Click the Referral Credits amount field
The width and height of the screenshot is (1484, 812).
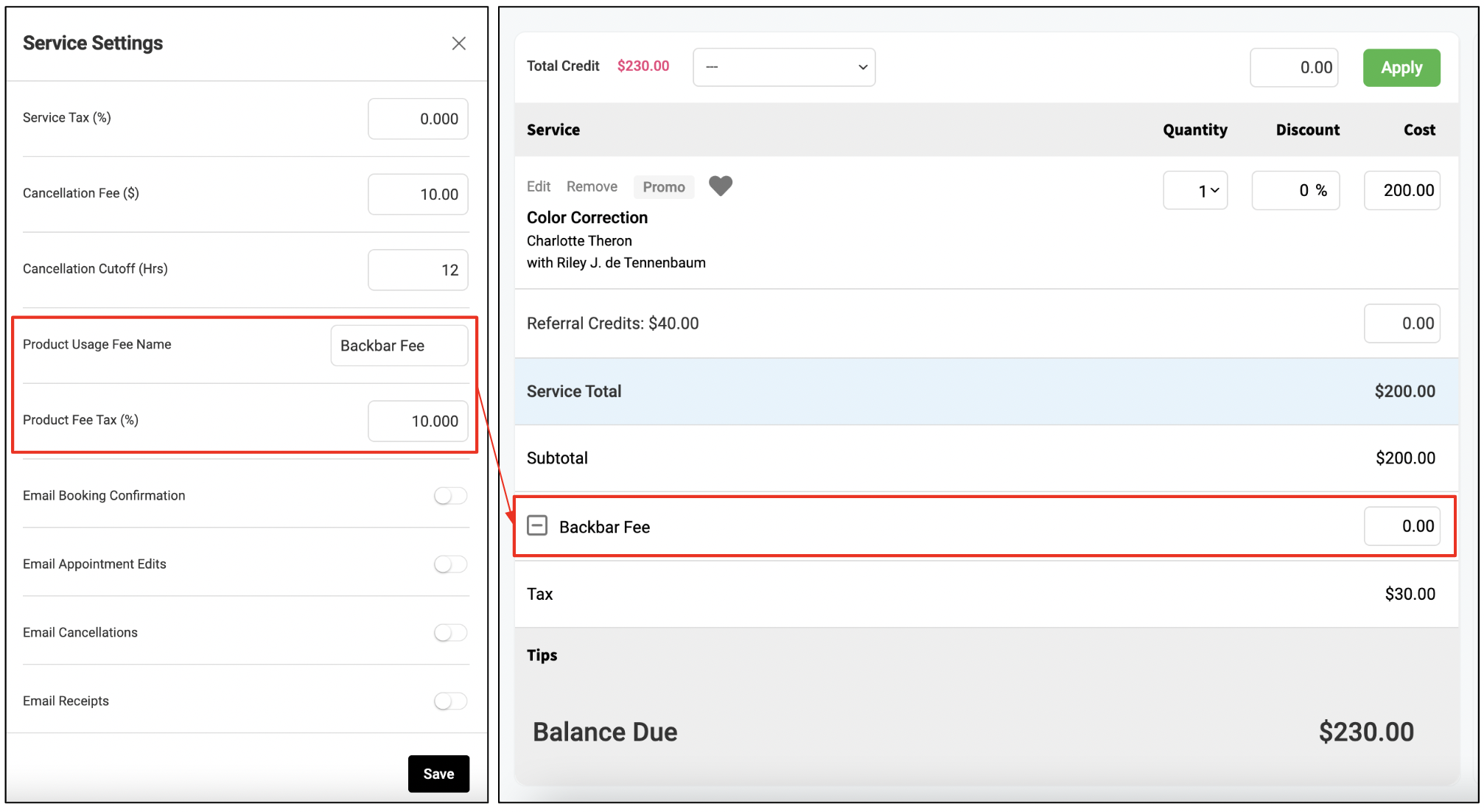click(x=1401, y=323)
